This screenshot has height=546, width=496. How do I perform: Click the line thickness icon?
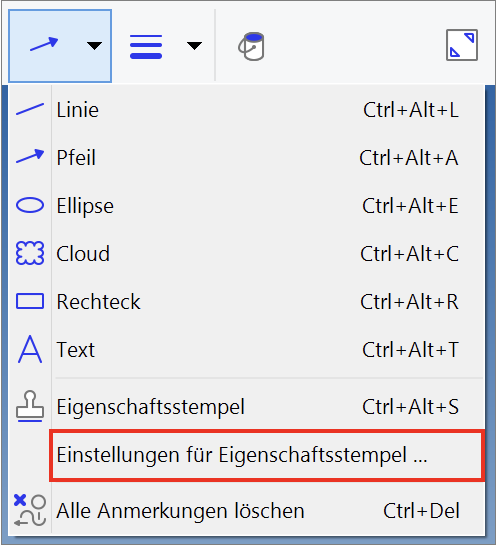pyautogui.click(x=146, y=46)
